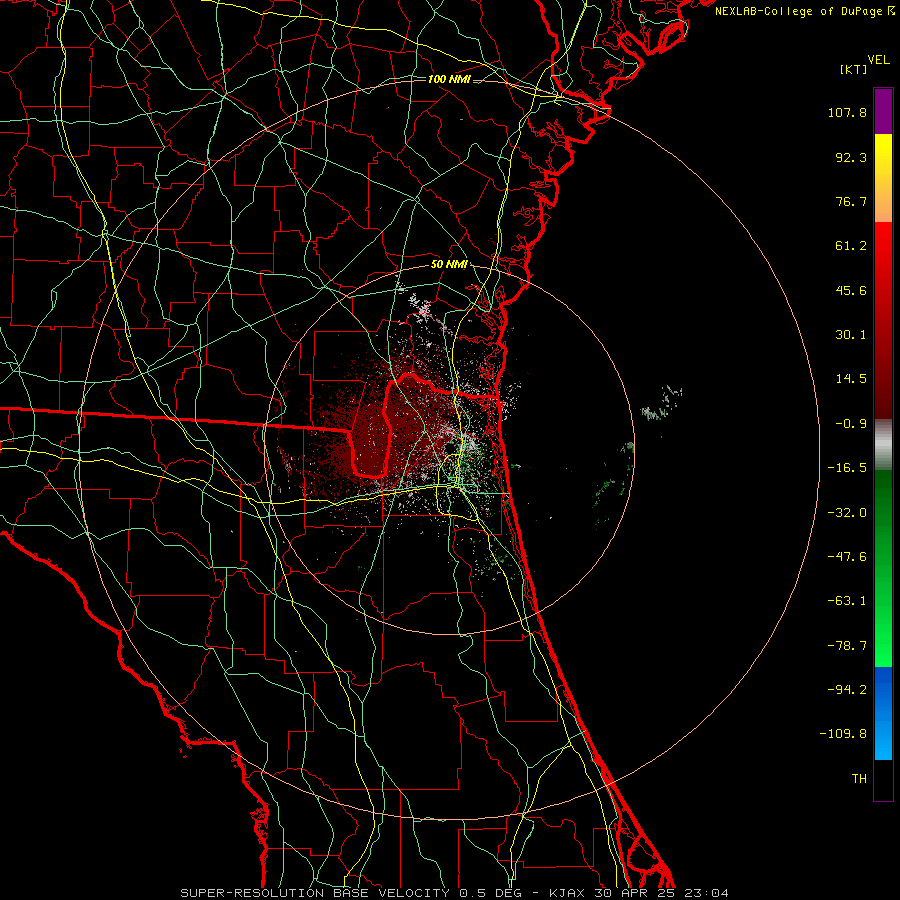Click the 45.6 legend value
Screen dimensions: 900x900
(851, 290)
